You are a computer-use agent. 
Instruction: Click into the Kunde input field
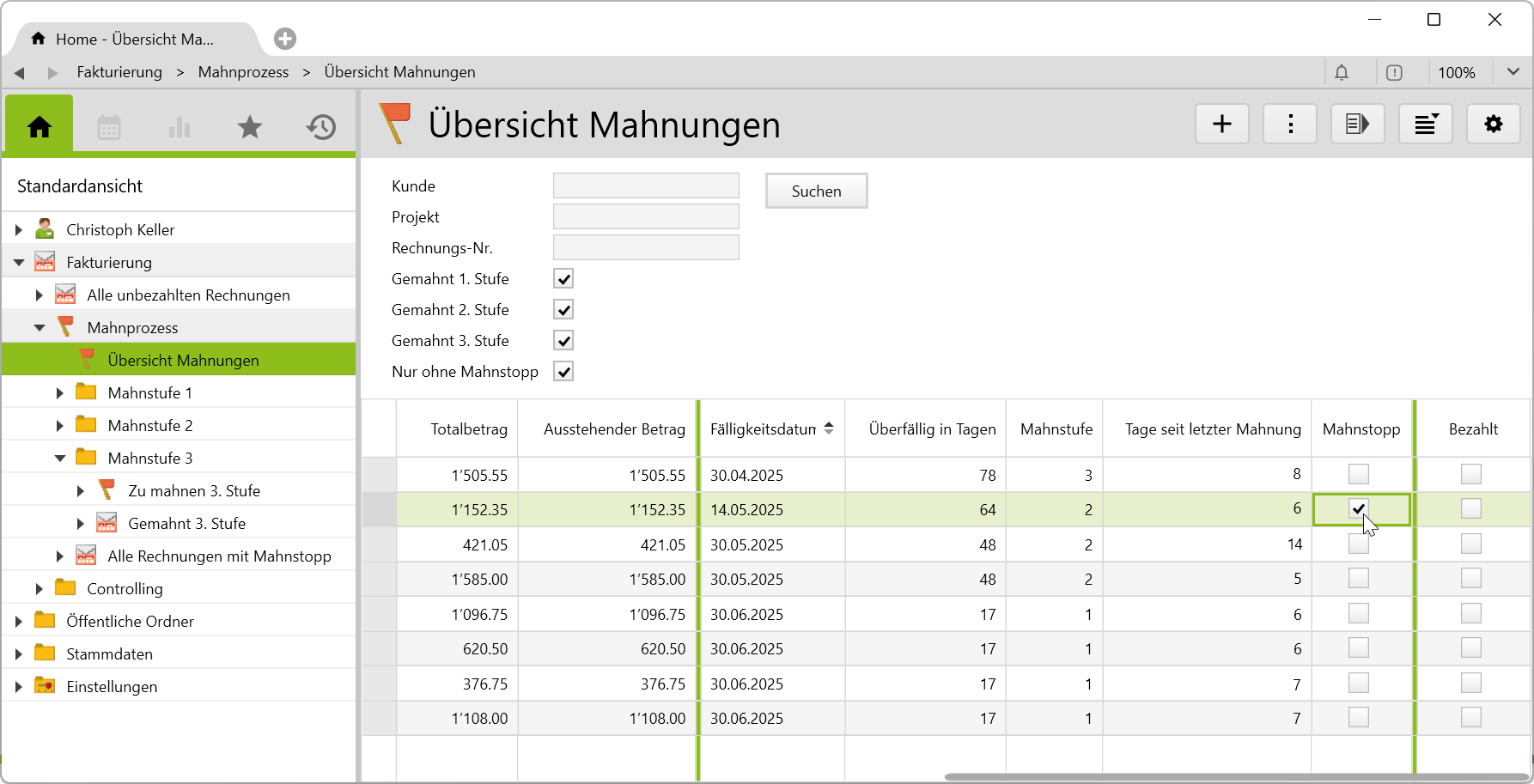tap(646, 186)
